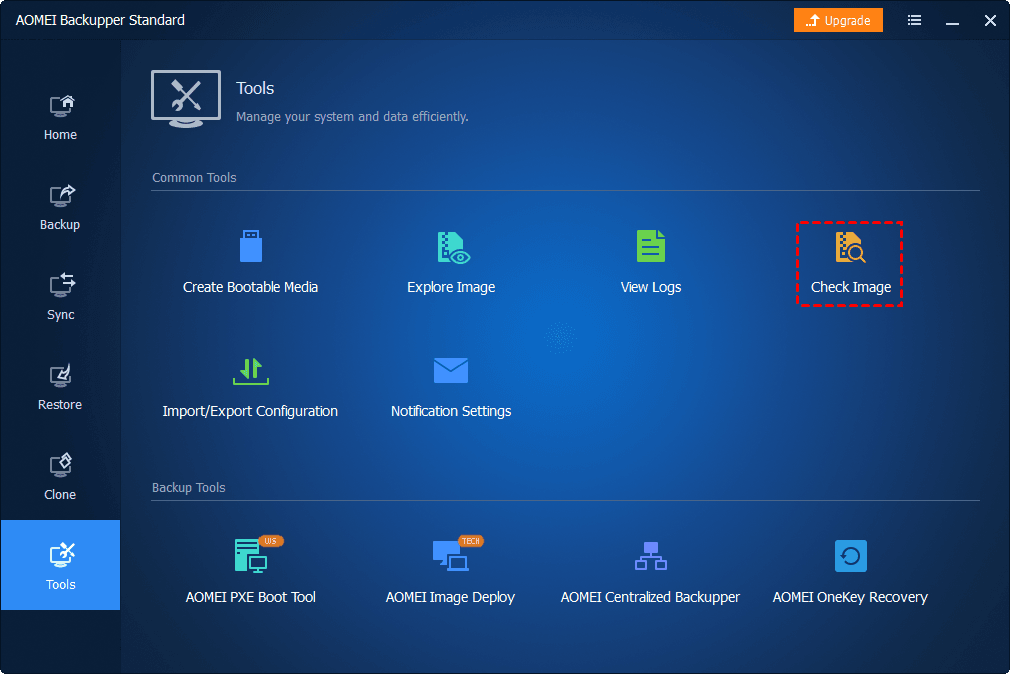Open the Clone sidebar tab
This screenshot has width=1010, height=674.
tap(61, 477)
